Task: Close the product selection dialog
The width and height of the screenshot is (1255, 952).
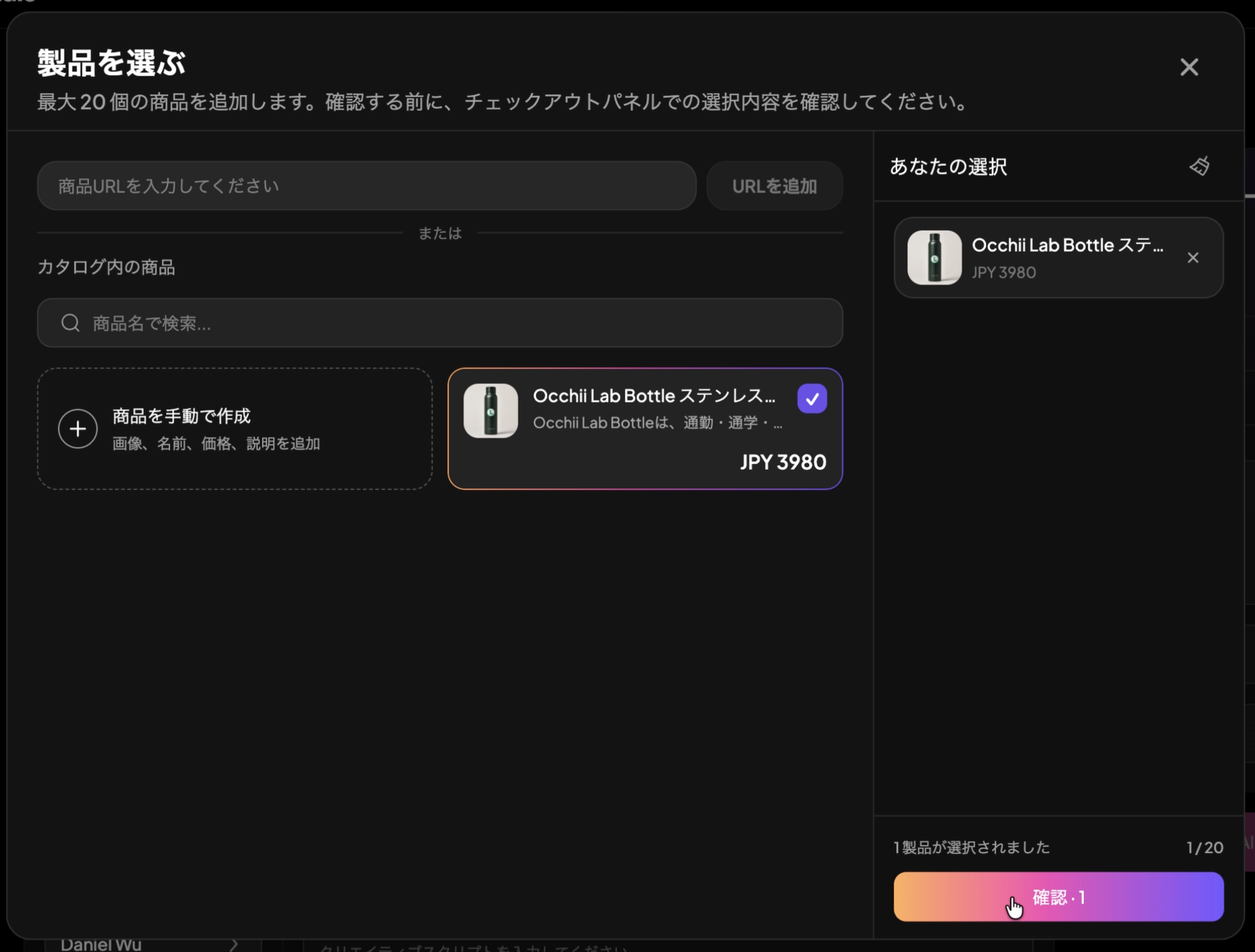Action: (1188, 67)
